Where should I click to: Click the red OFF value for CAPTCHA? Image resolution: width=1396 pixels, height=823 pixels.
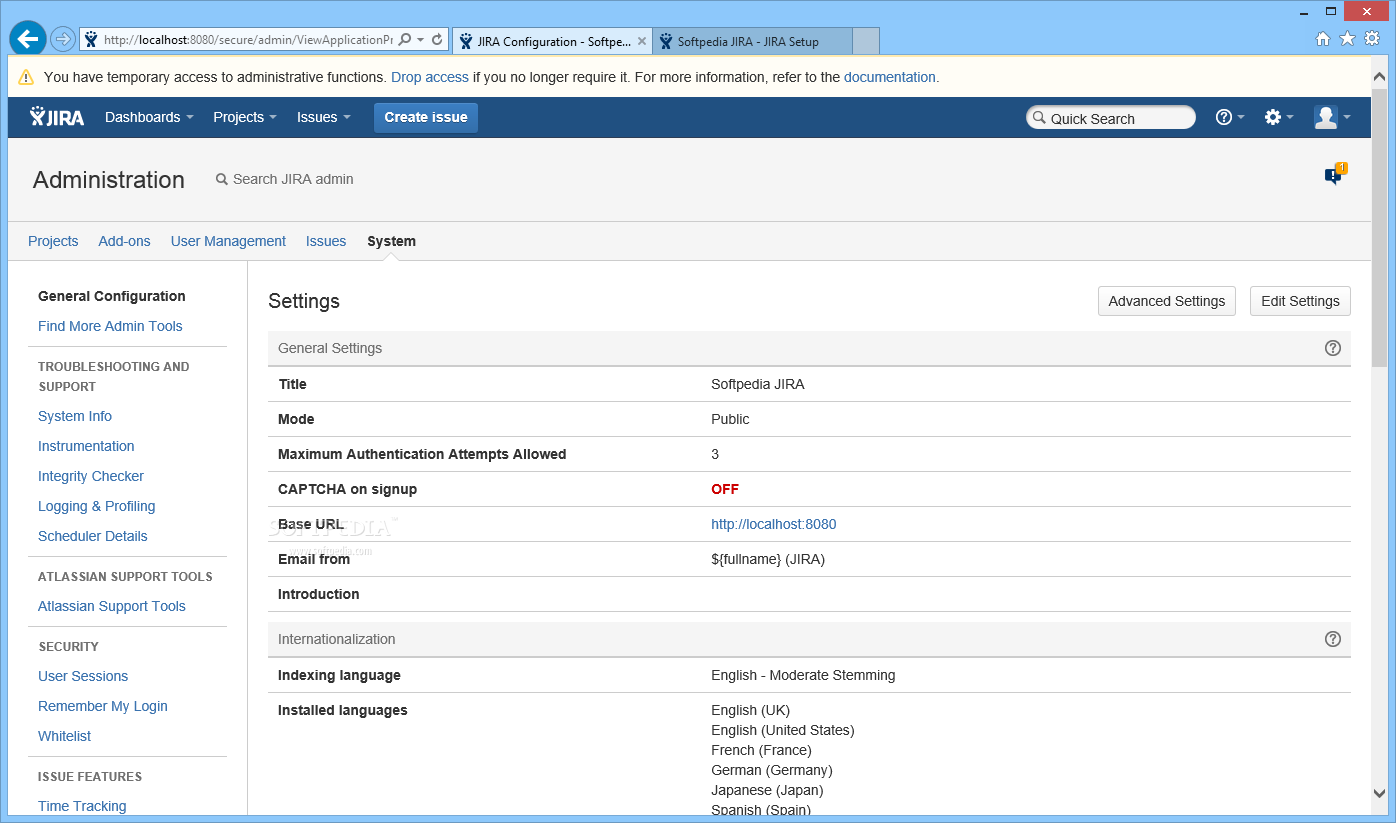tap(725, 489)
